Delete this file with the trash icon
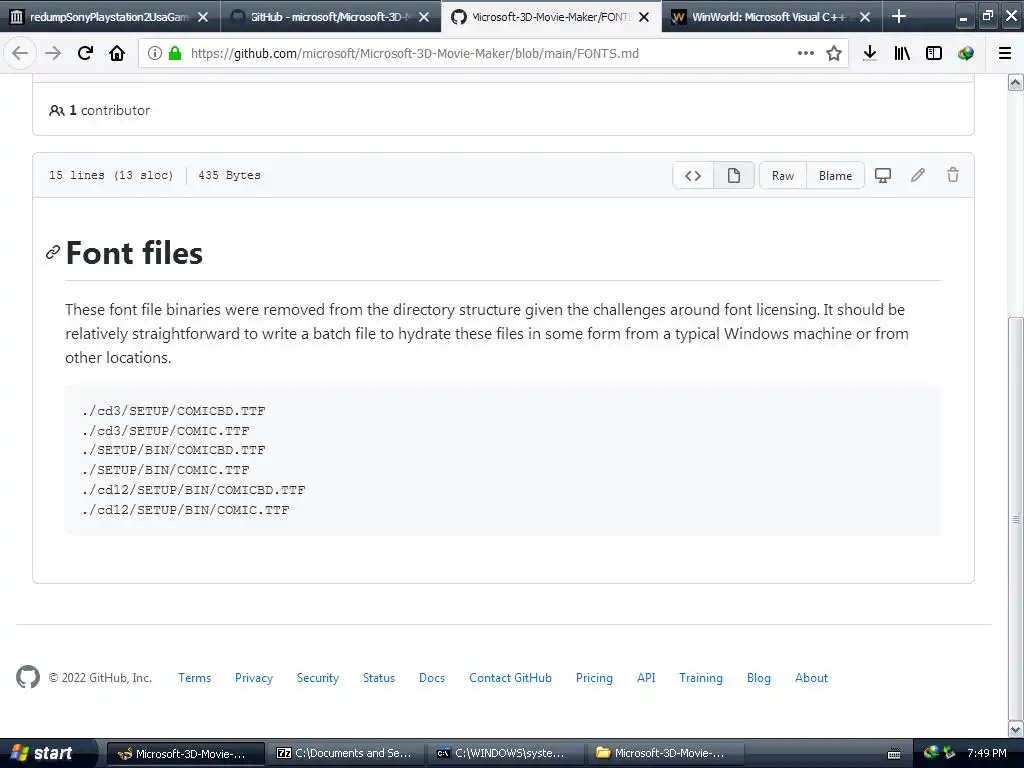This screenshot has width=1024, height=768. point(953,175)
